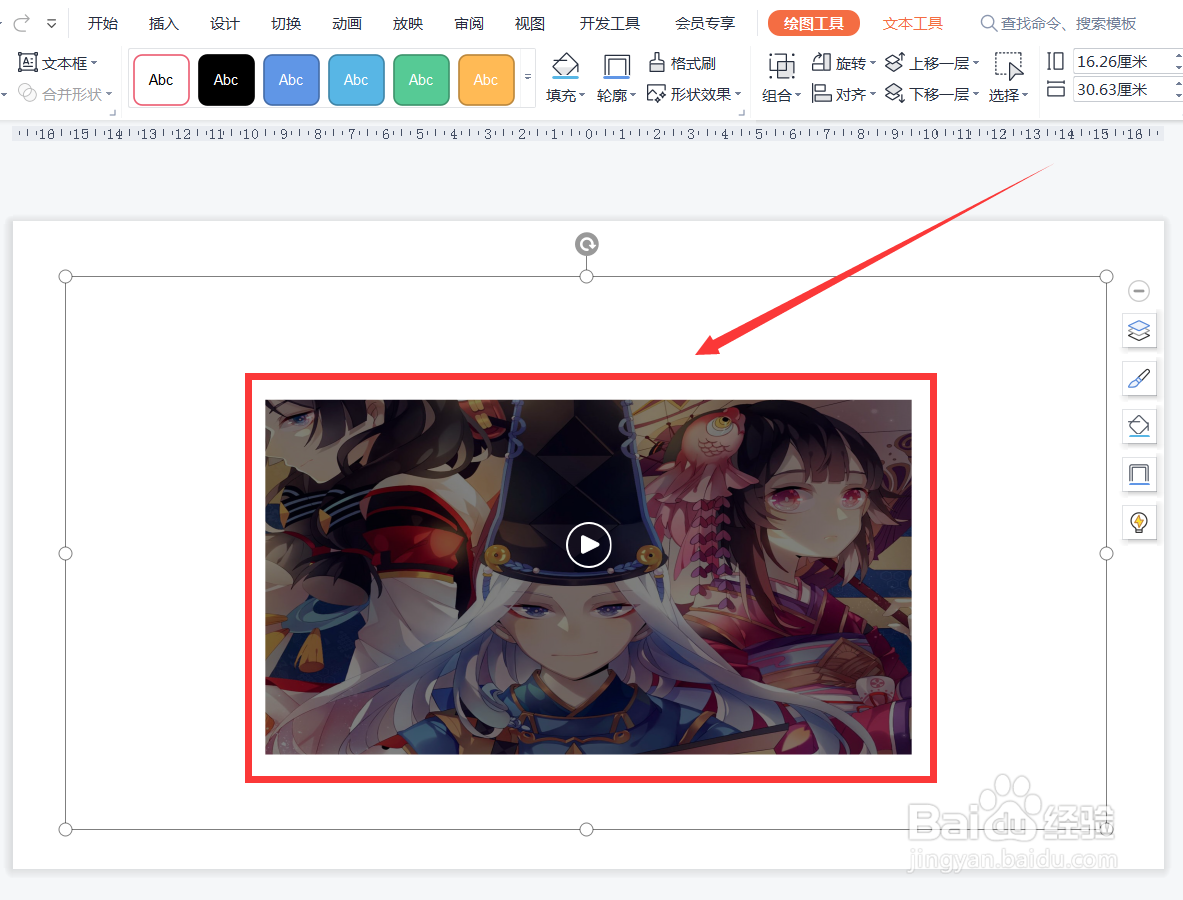Click the 文本框 text box icon

click(x=28, y=63)
